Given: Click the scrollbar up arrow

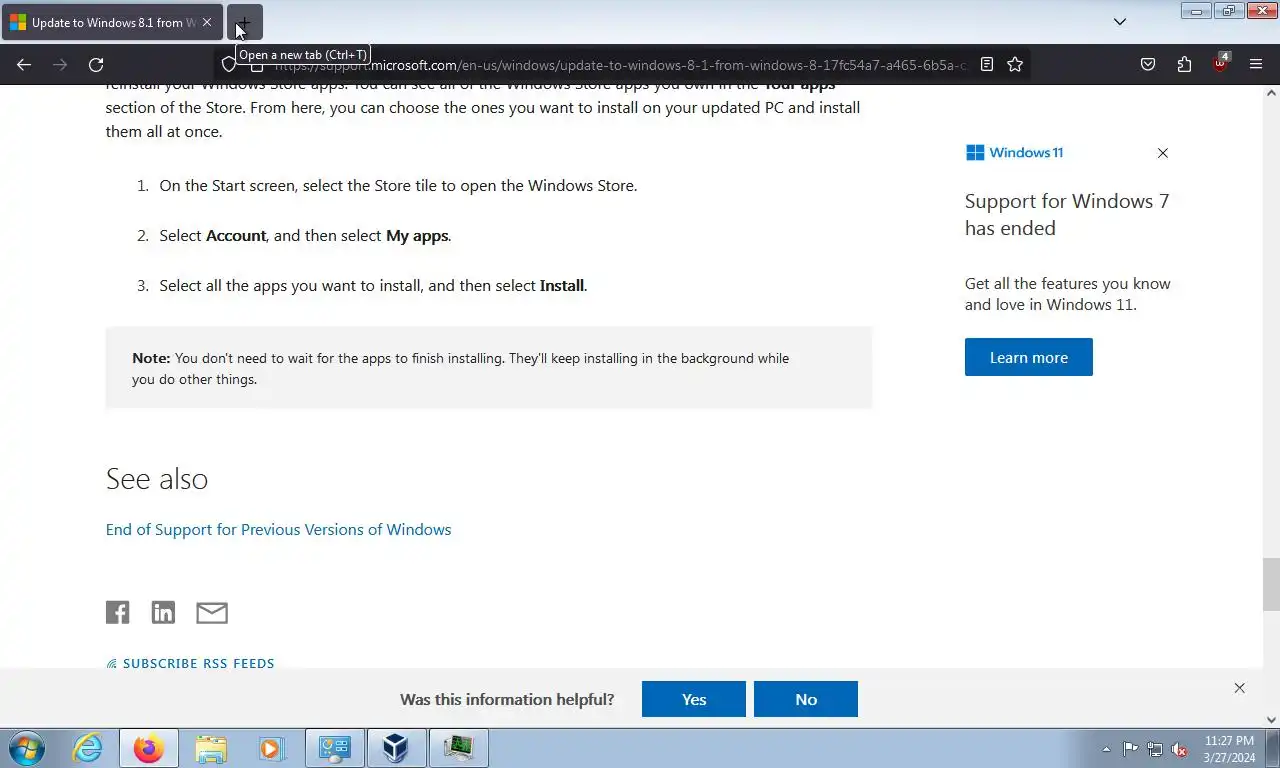Looking at the screenshot, I should [1271, 93].
